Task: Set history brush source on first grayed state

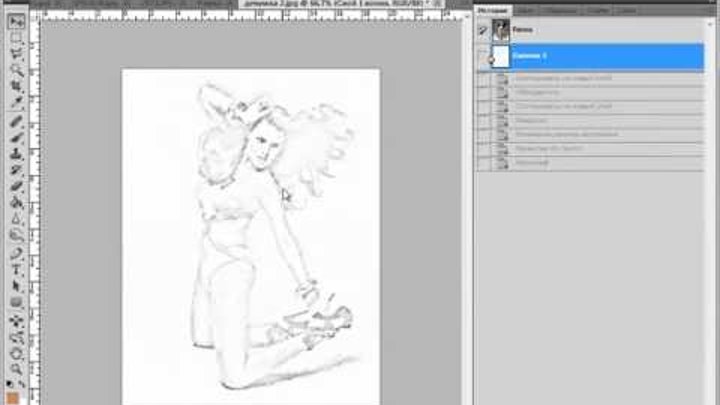Action: pyautogui.click(x=484, y=78)
